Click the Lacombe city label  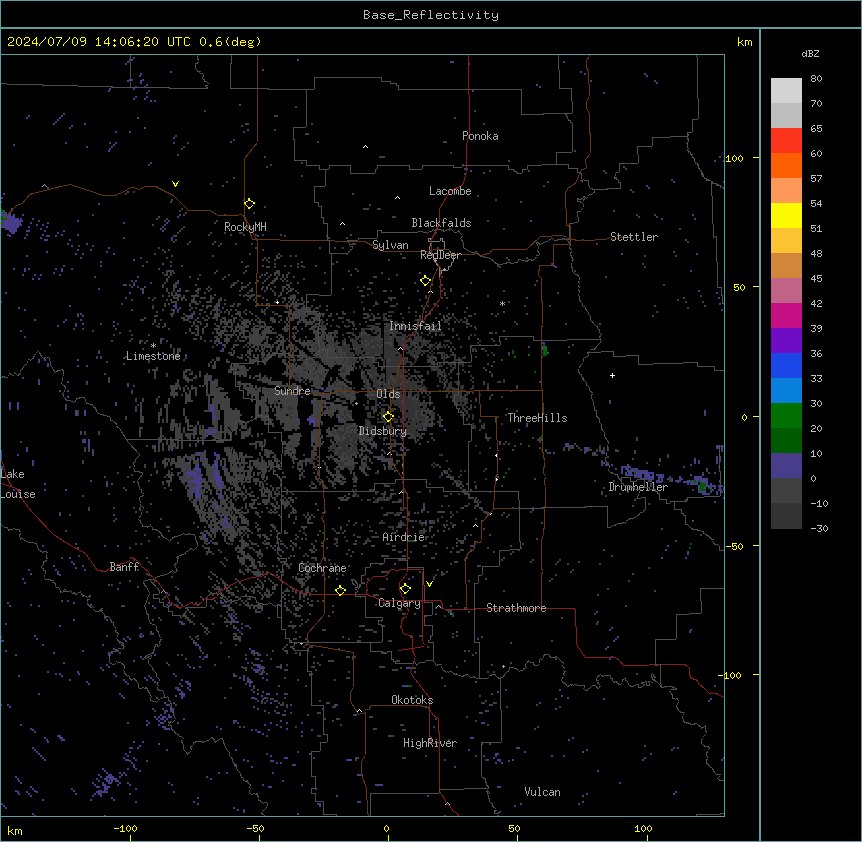point(450,191)
